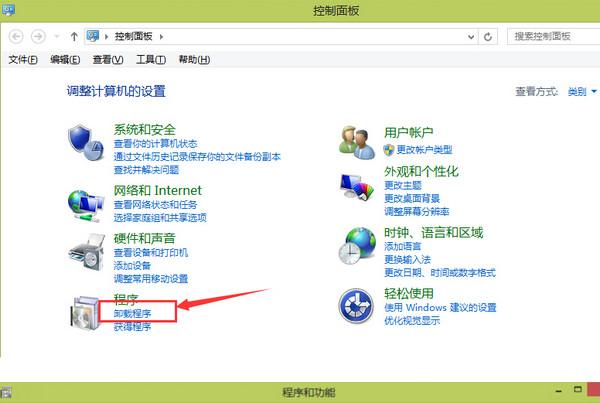600x403 pixels.
Task: Expand the chevron before 控制面板 in breadcrumb
Action: click(106, 37)
